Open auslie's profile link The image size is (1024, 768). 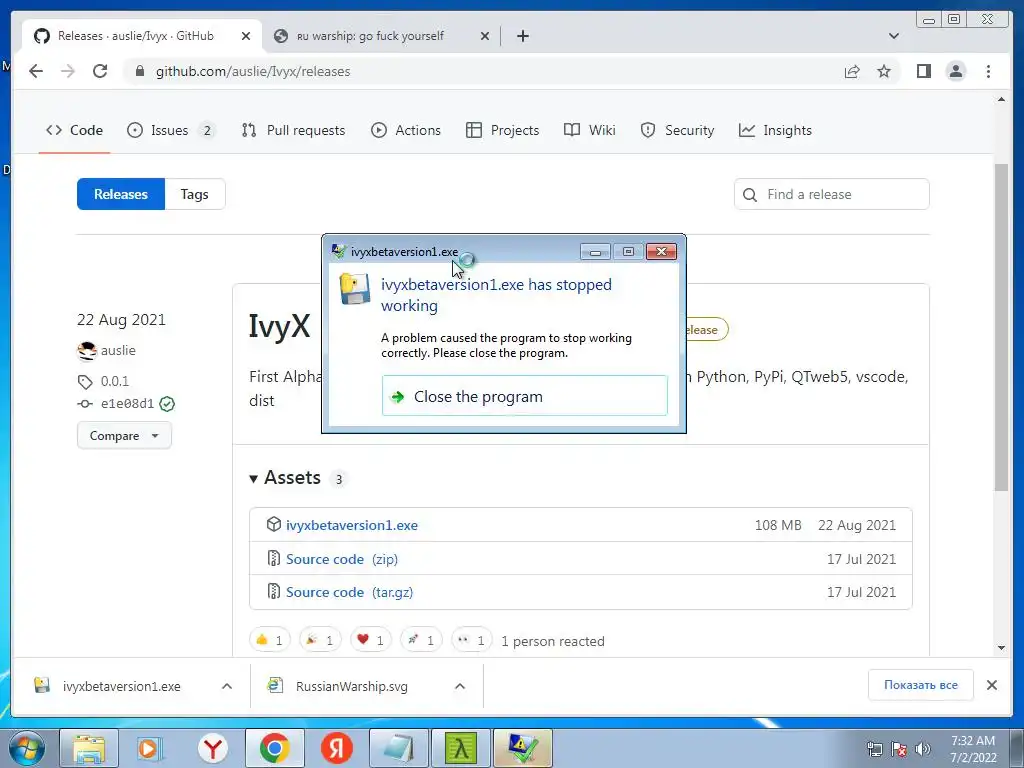[x=118, y=350]
